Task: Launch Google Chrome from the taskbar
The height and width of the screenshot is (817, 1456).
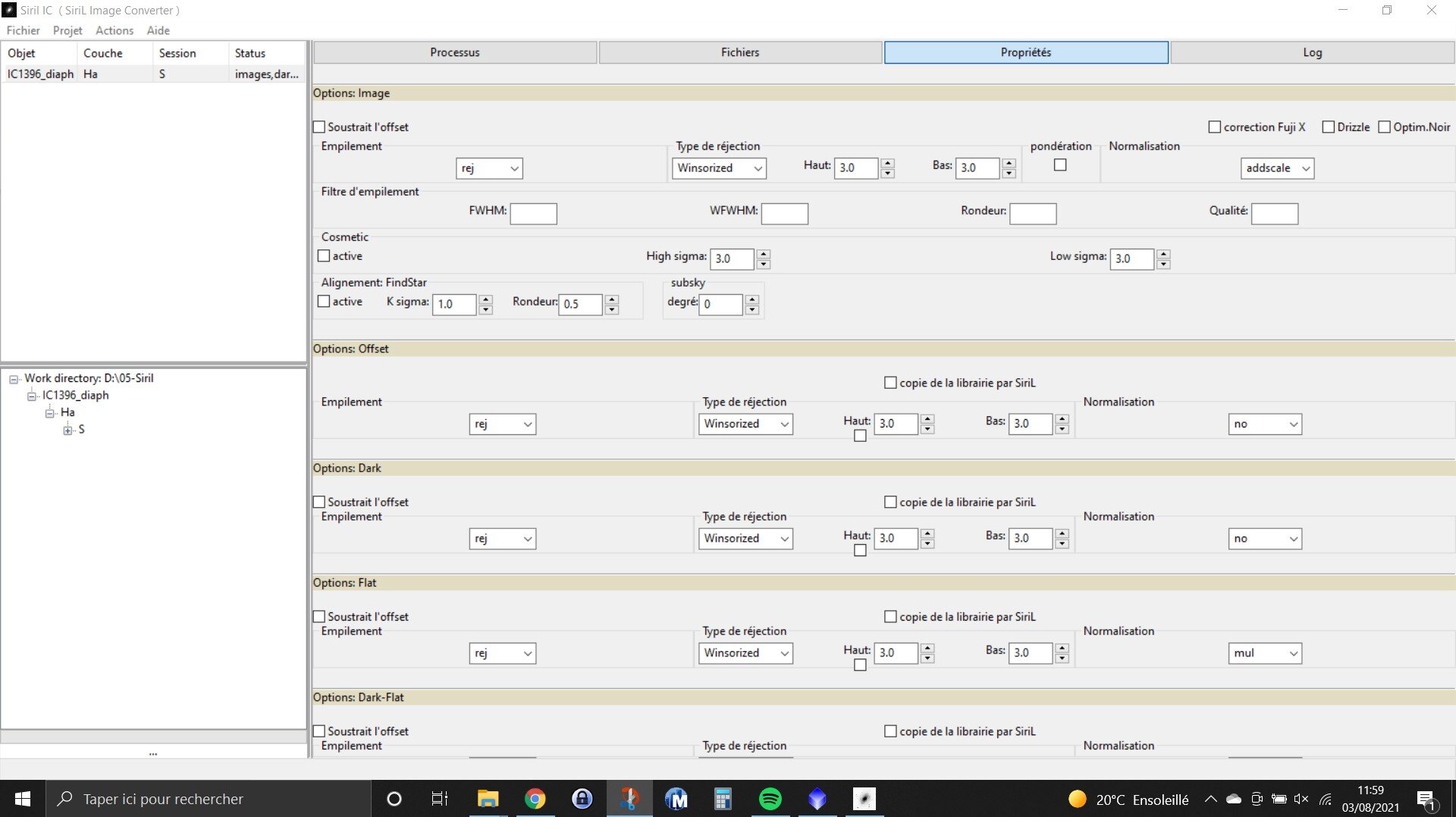Action: tap(535, 799)
